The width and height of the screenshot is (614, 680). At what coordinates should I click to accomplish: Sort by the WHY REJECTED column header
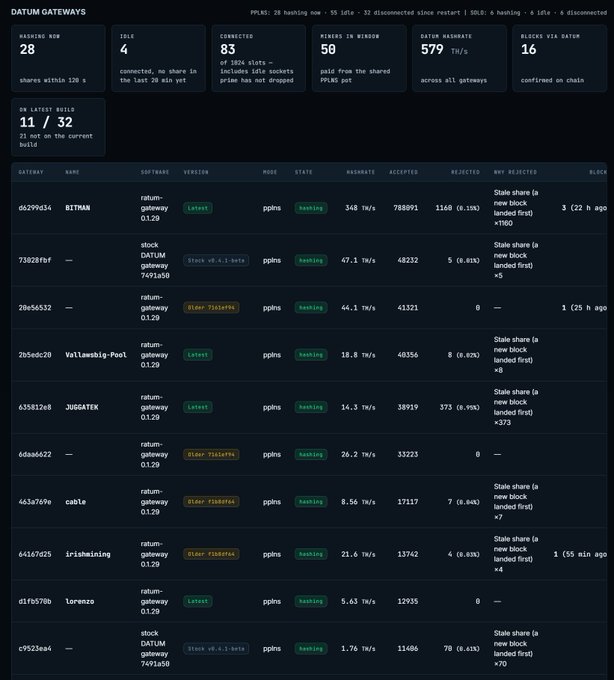[x=515, y=172]
